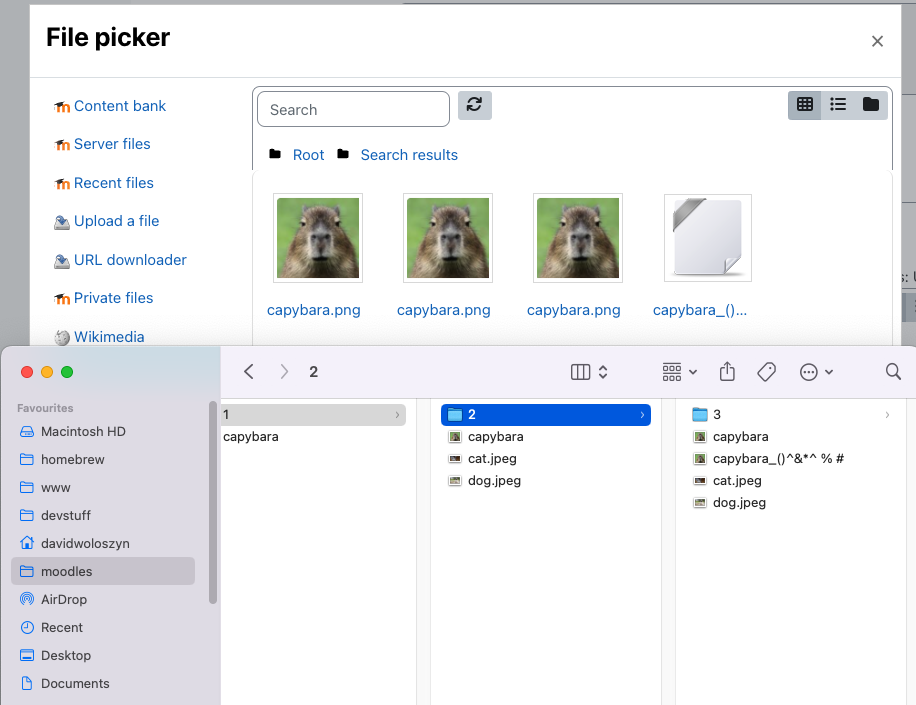Viewport: 916px width, 705px height.
Task: Select Macintosh HD in Finder sidebar
Action: [x=103, y=432]
